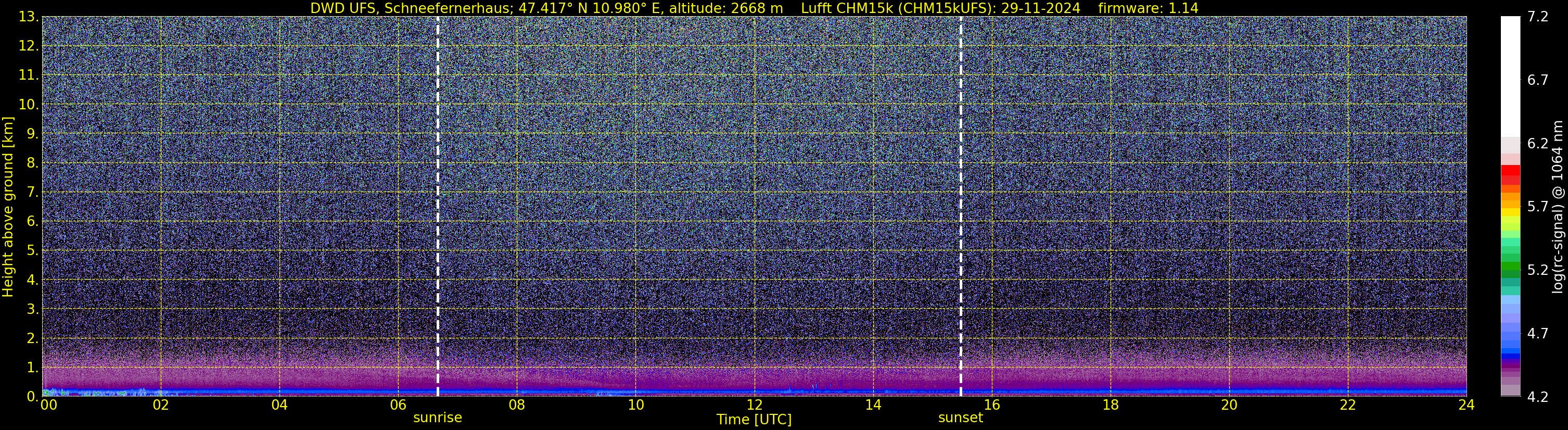
Task: Click the colorbar tick label '7.2'
Action: (x=1538, y=17)
